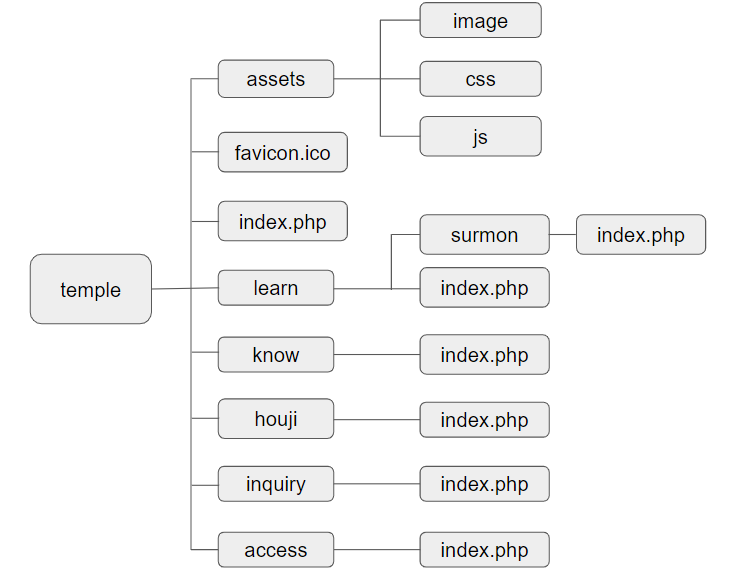Image resolution: width=735 pixels, height=574 pixels.
Task: Click the line joining know to index.php
Action: tap(376, 355)
